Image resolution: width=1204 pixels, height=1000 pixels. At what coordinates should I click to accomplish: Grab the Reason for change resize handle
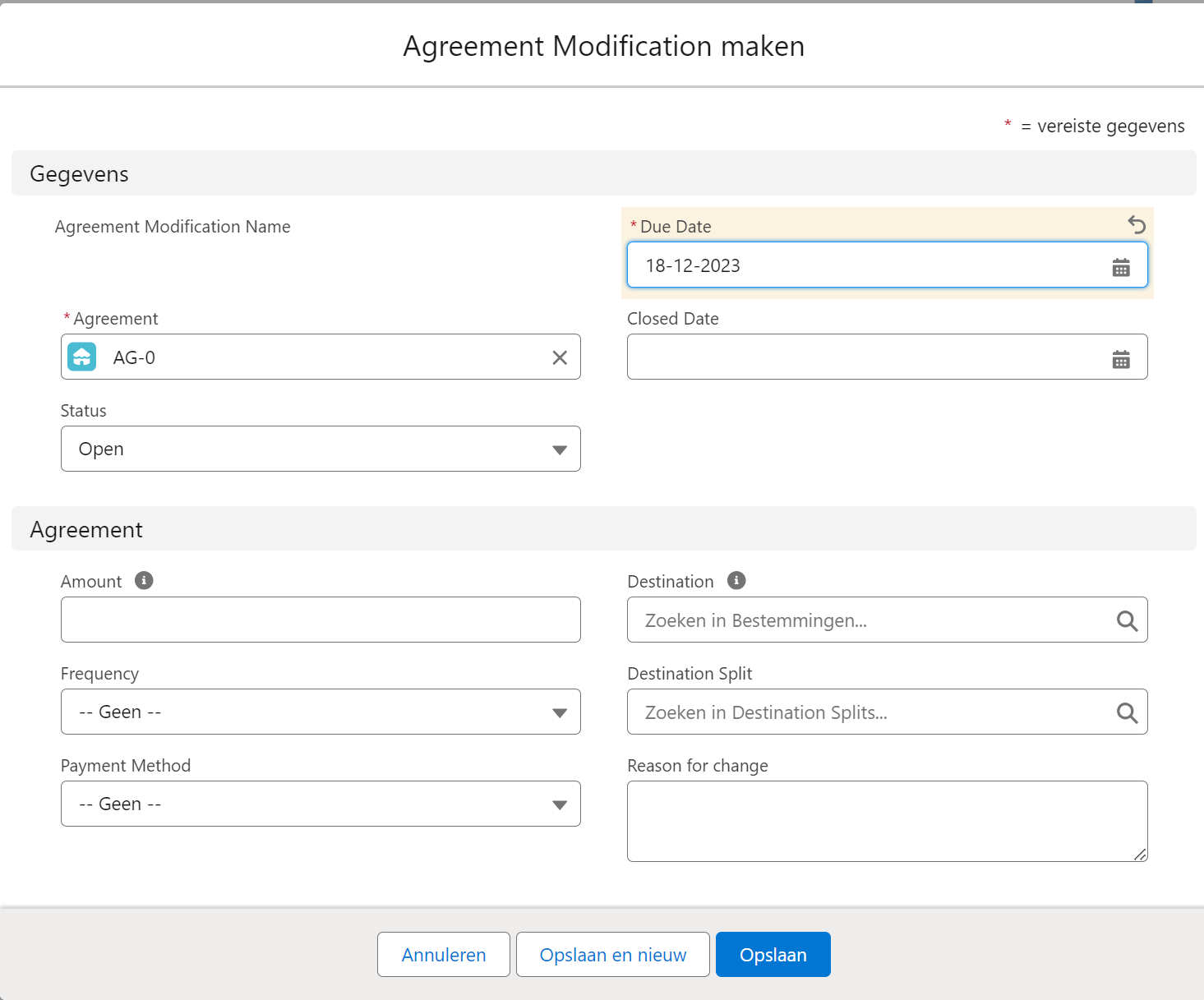click(1140, 855)
